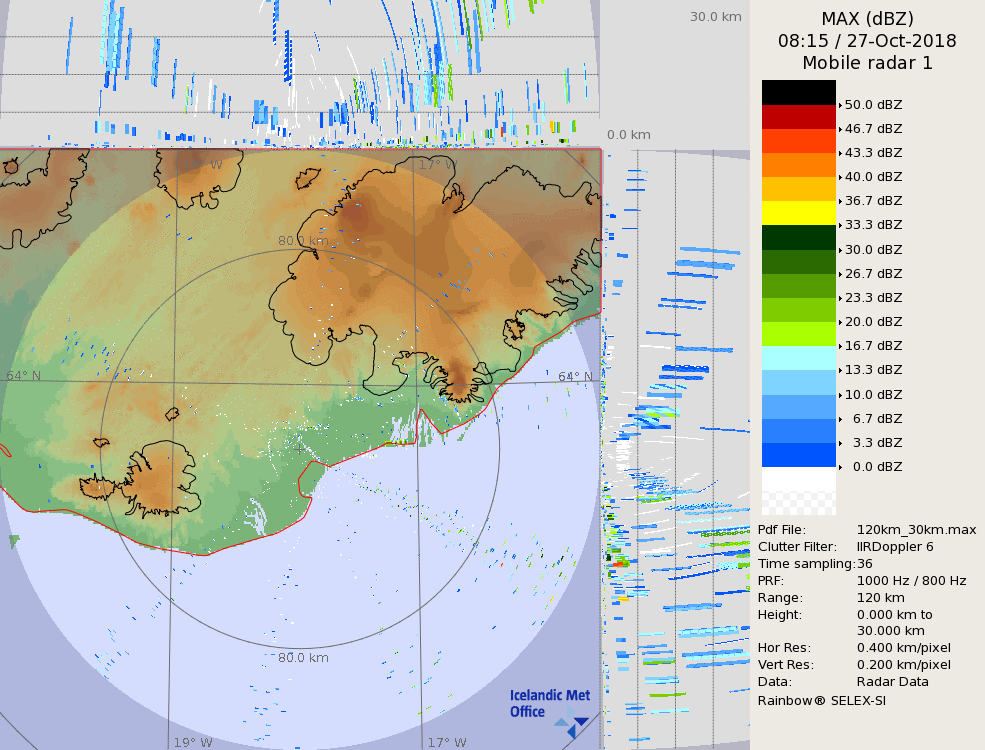This screenshot has width=985, height=750.
Task: Click the Mobile radar 1 label
Action: click(x=867, y=63)
